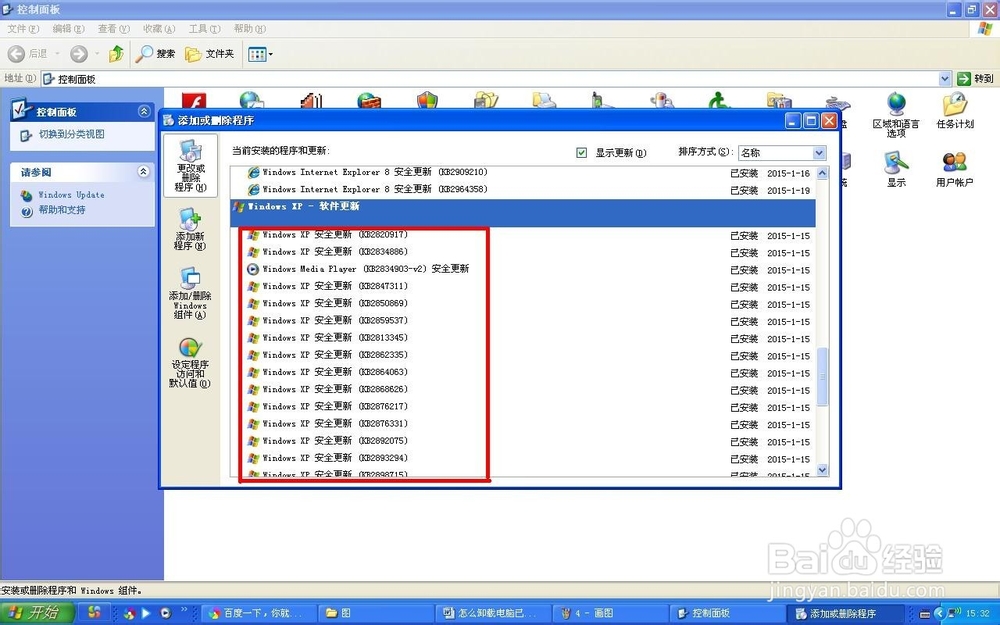The image size is (1000, 625).
Task: Collapse the 控制面板 side panel section
Action: [143, 112]
